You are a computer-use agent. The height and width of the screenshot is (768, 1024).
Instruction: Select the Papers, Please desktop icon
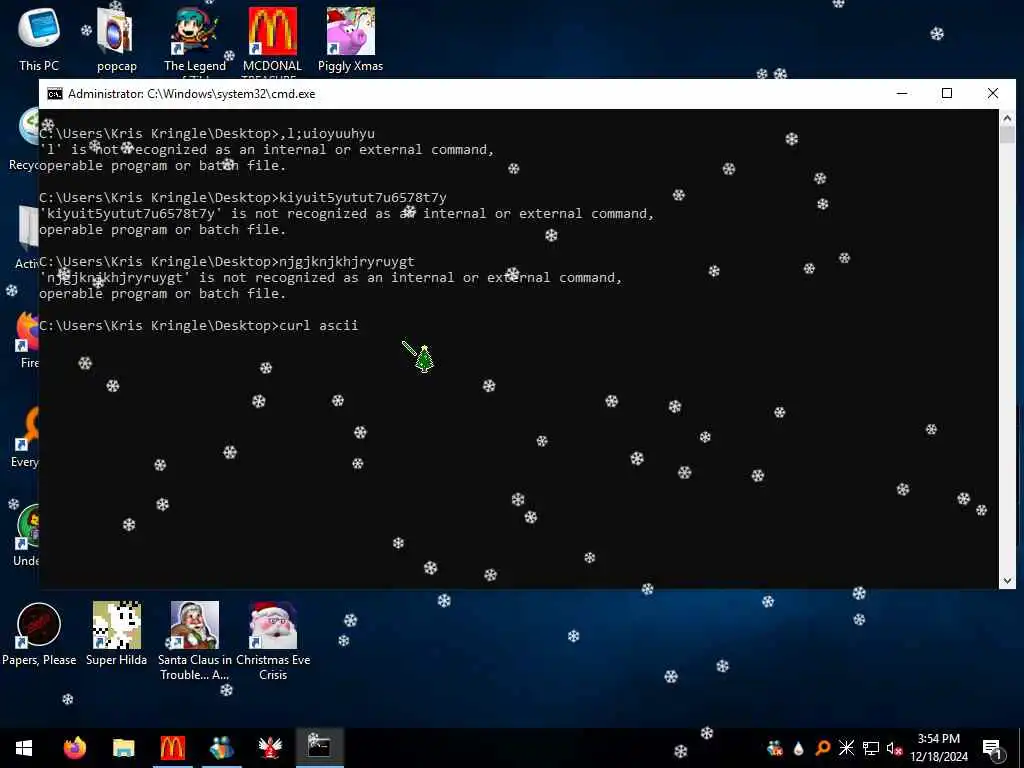(x=39, y=633)
